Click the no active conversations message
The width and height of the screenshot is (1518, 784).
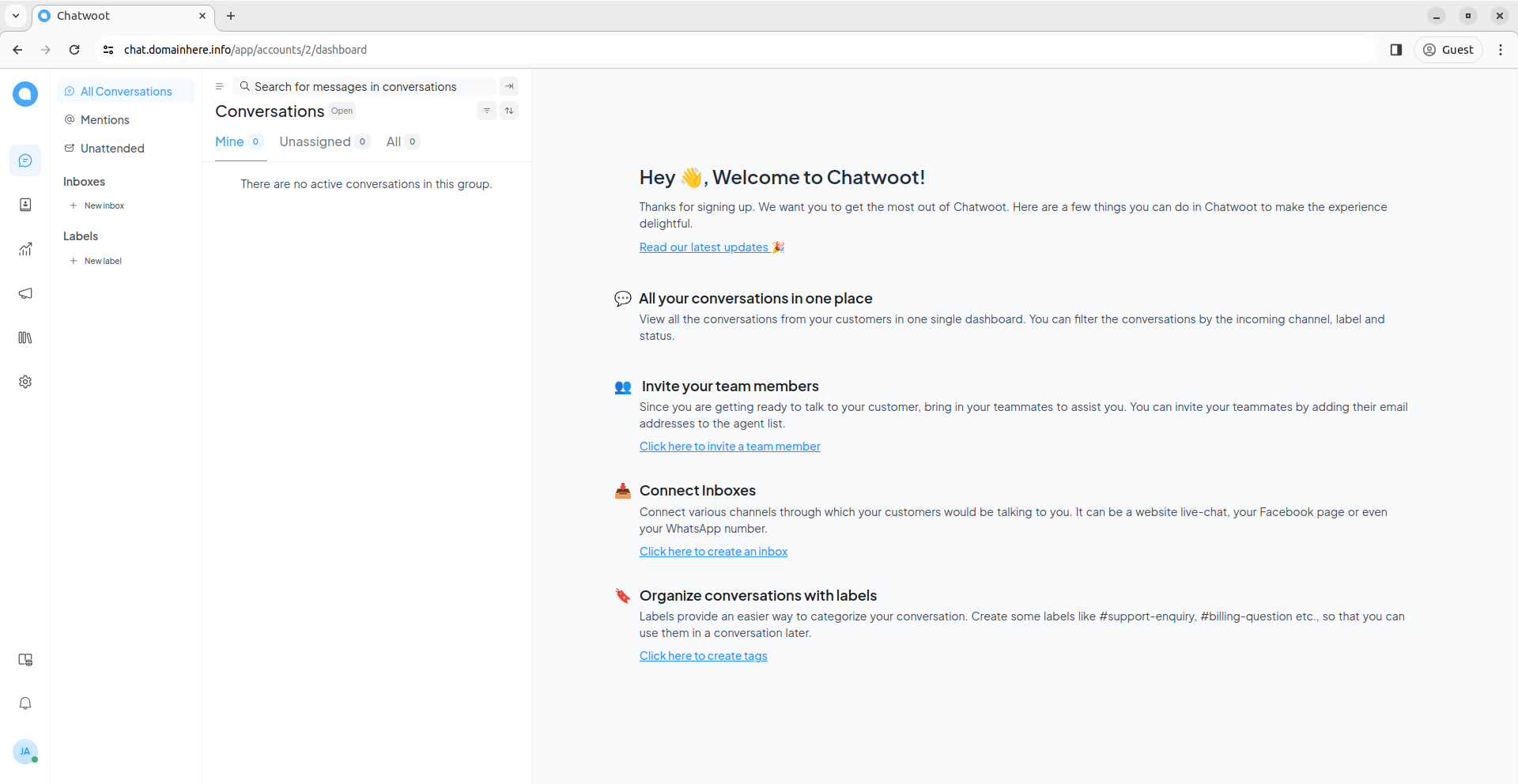pyautogui.click(x=366, y=184)
